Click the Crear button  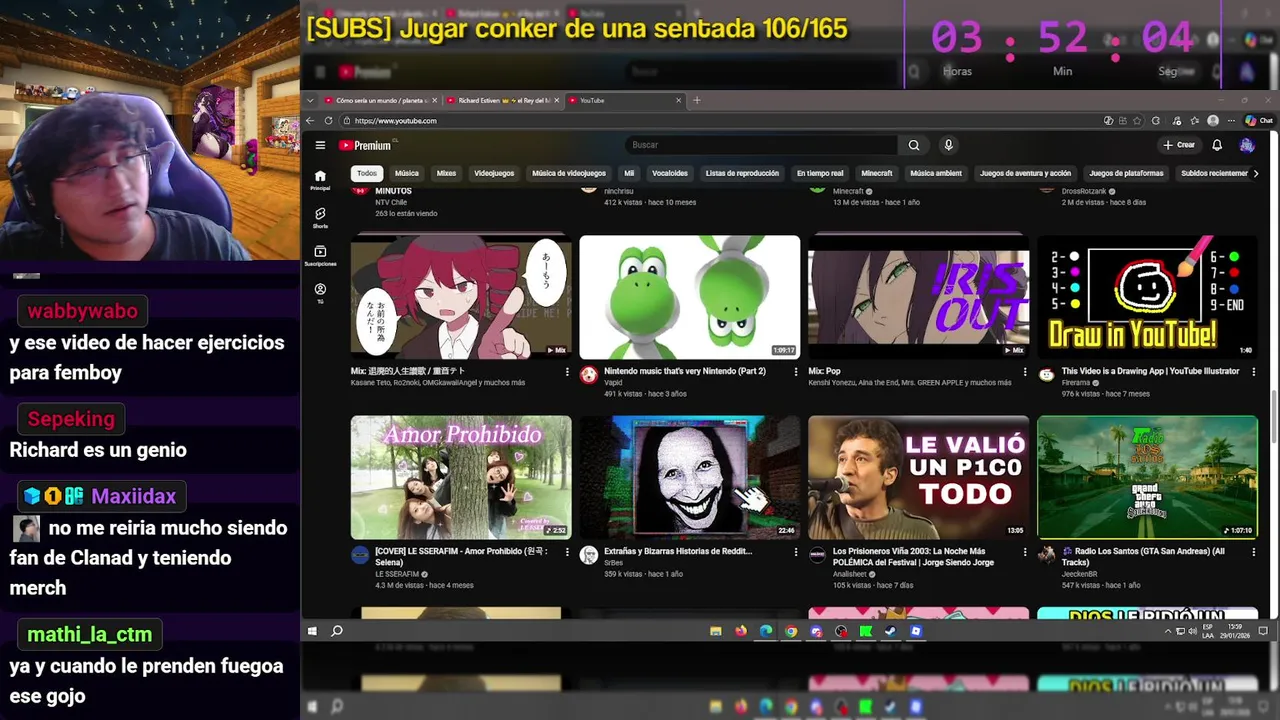click(1179, 145)
